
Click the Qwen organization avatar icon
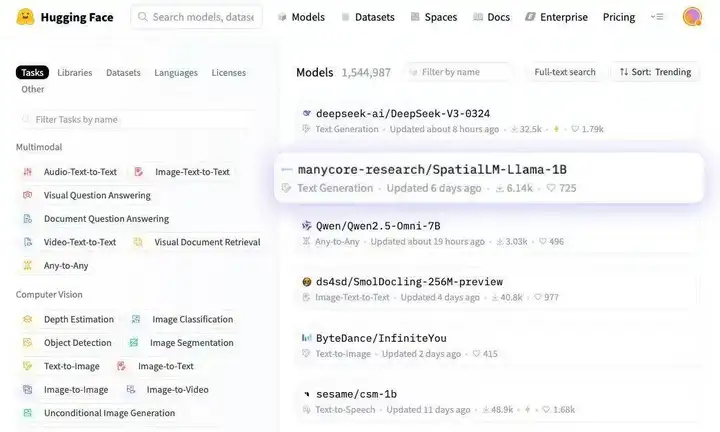pos(307,225)
